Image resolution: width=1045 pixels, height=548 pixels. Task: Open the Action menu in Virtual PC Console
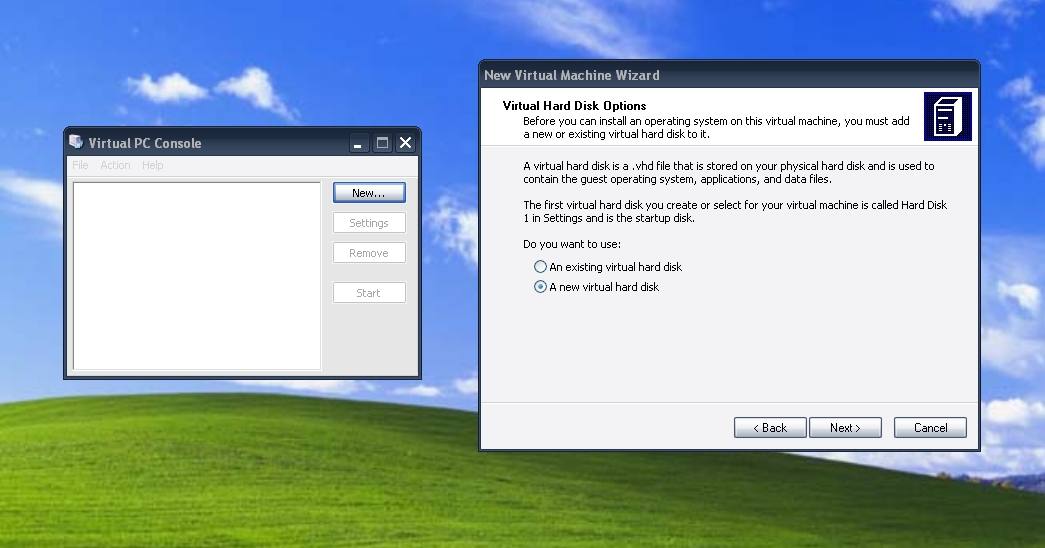115,165
